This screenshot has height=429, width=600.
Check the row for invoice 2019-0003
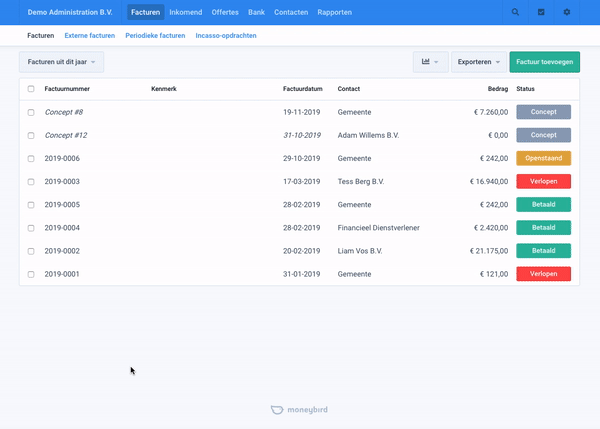pyautogui.click(x=31, y=182)
